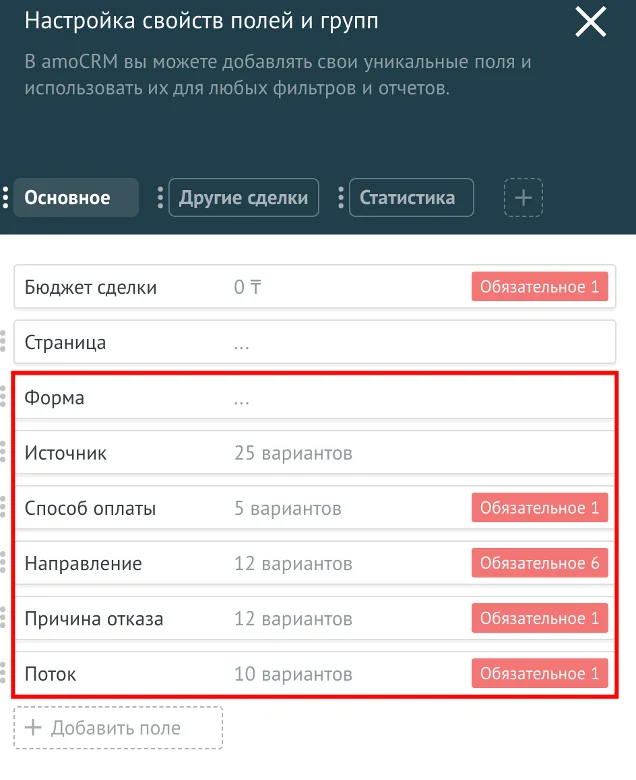Click drag handle dots beside Статистика tab
The width and height of the screenshot is (636, 780).
click(341, 197)
